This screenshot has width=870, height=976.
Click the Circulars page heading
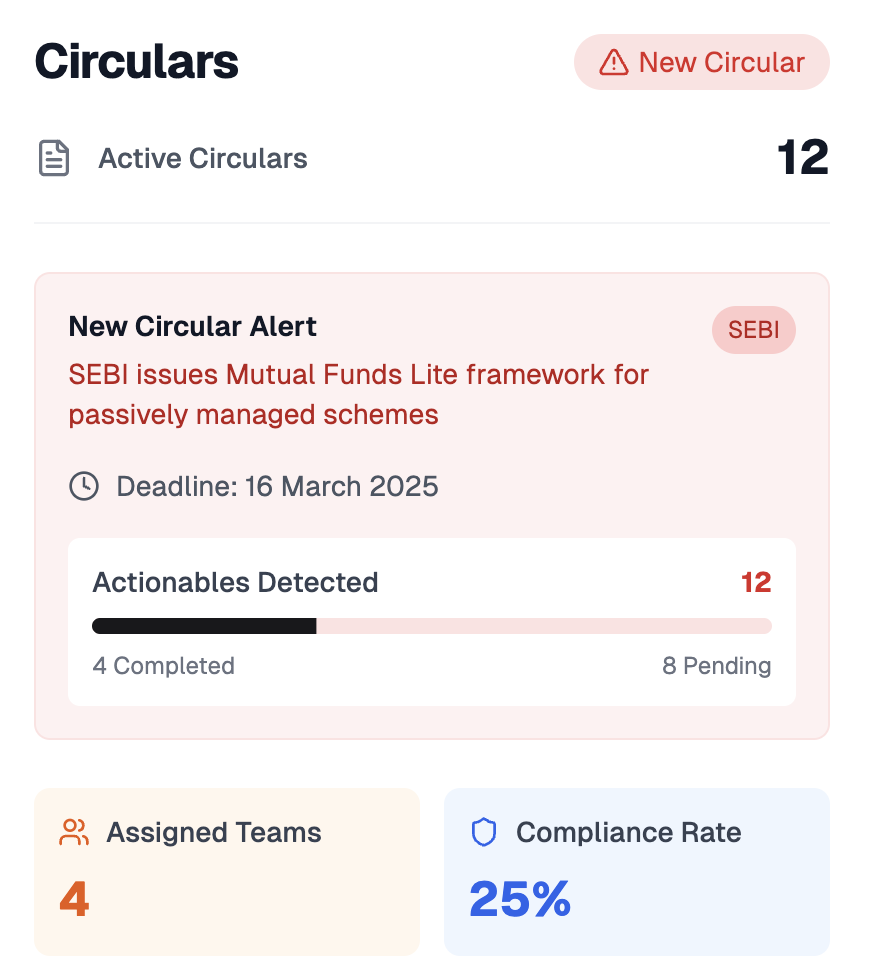click(x=137, y=61)
